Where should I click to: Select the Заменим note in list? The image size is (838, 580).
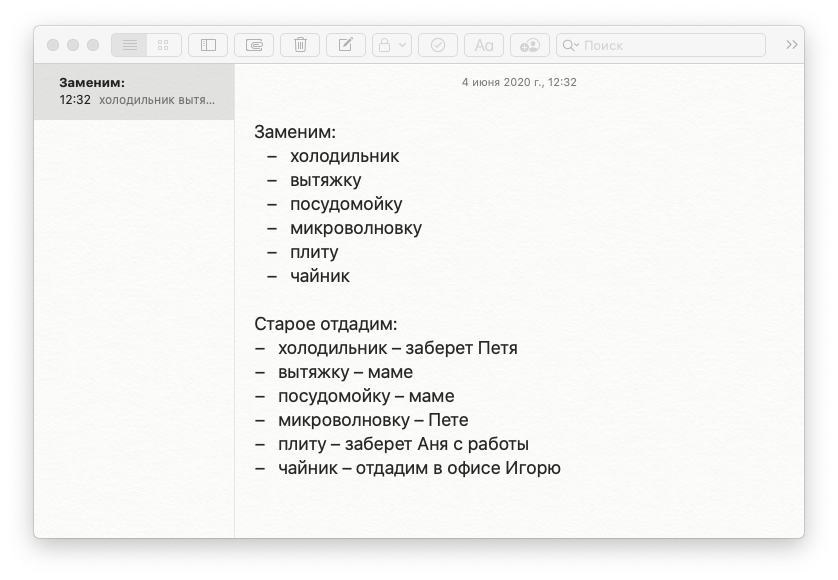(x=134, y=92)
